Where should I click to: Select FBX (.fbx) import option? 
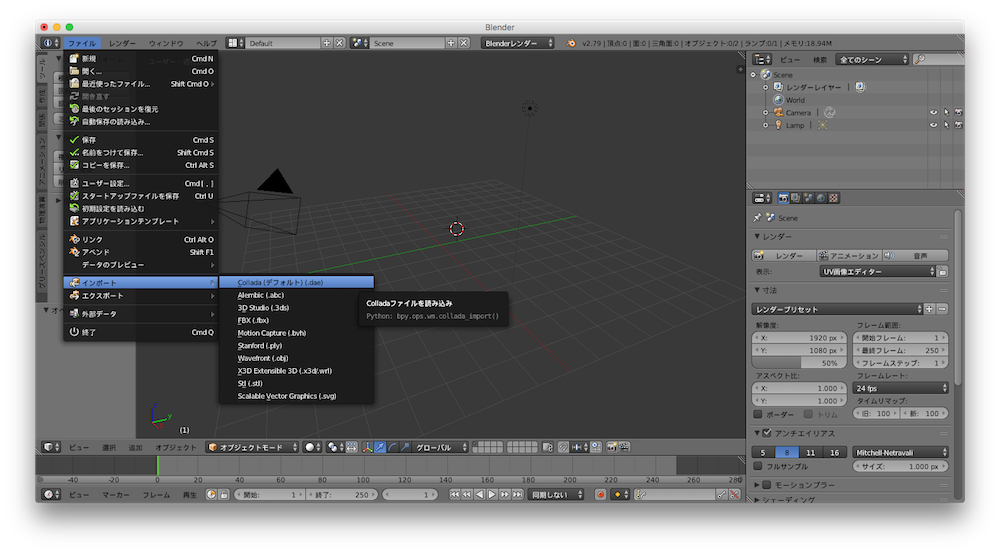click(x=297, y=321)
